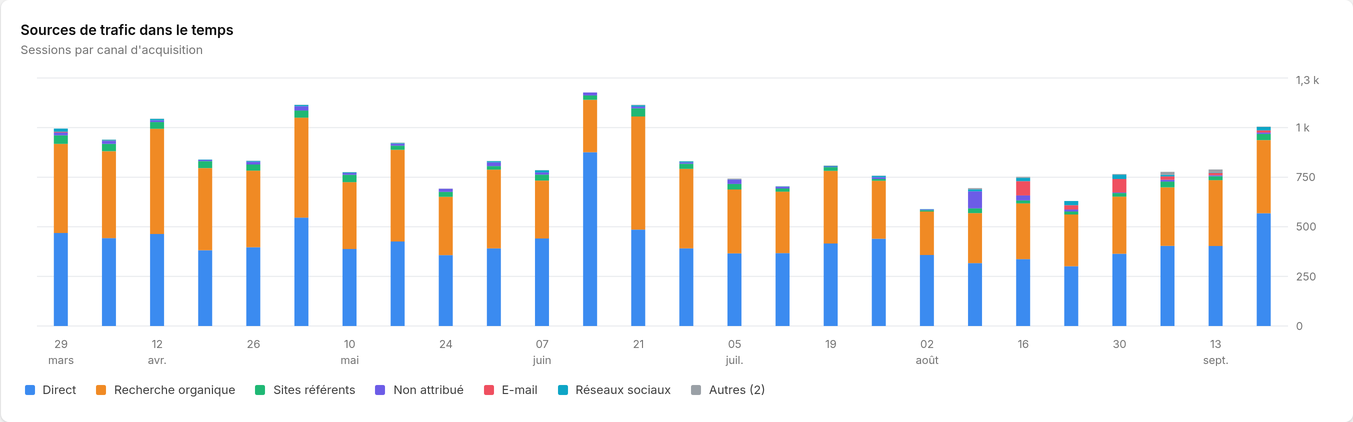The width and height of the screenshot is (1353, 422).
Task: Select the blue Direct segment of the 26 bar
Action: coord(253,287)
